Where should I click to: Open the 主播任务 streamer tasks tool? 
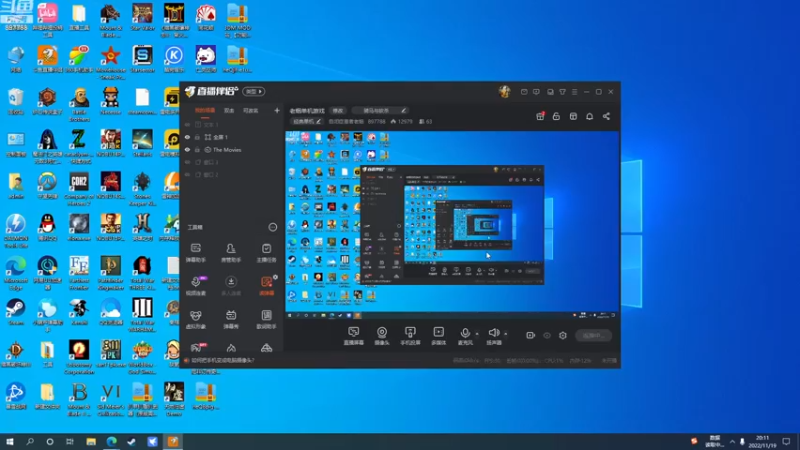point(266,253)
